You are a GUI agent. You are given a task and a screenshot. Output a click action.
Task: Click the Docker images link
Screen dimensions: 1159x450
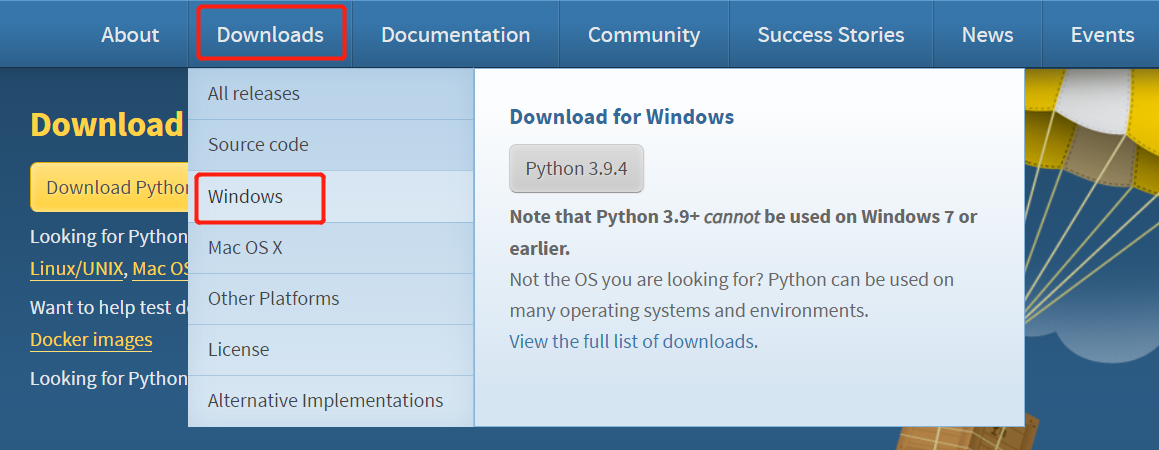tap(91, 340)
